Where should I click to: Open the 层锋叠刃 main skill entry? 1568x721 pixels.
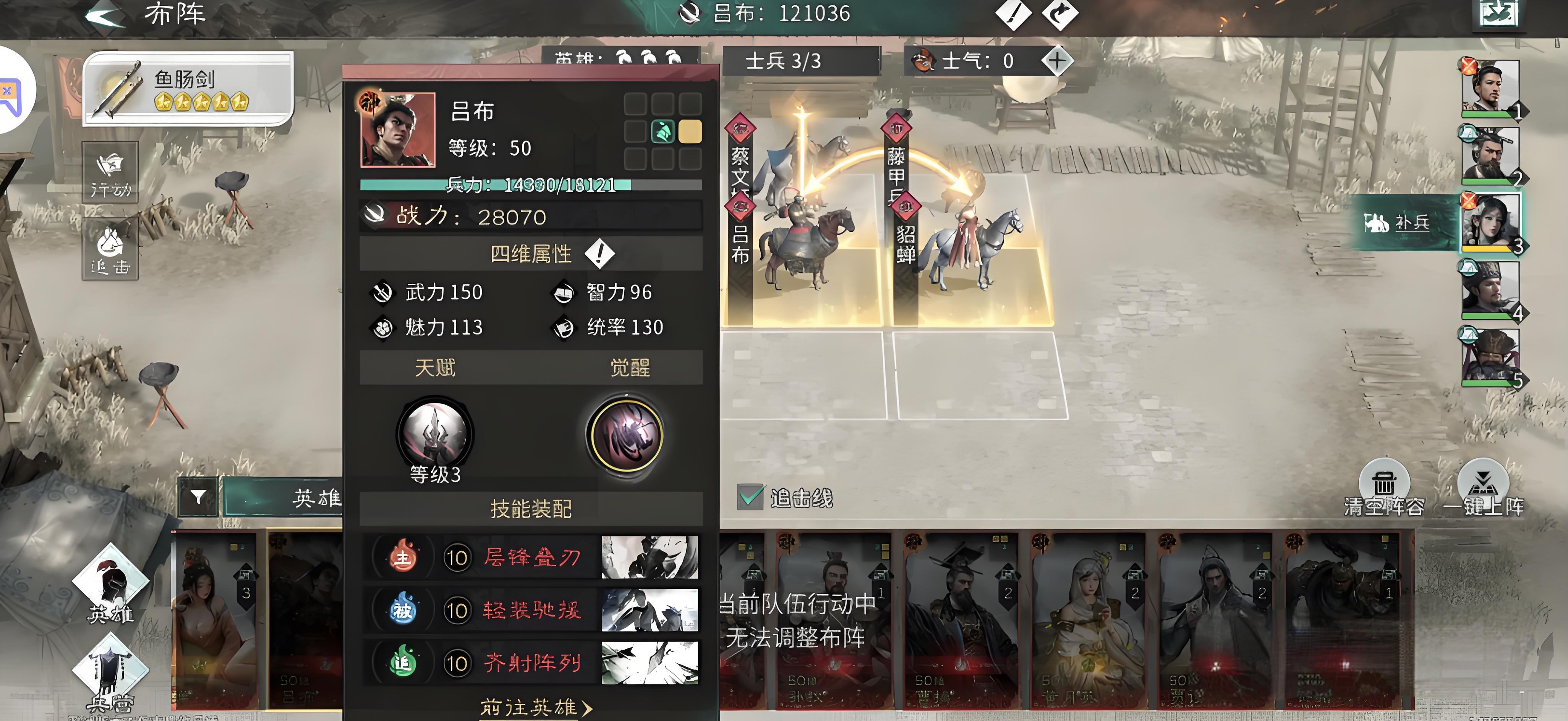[531, 557]
